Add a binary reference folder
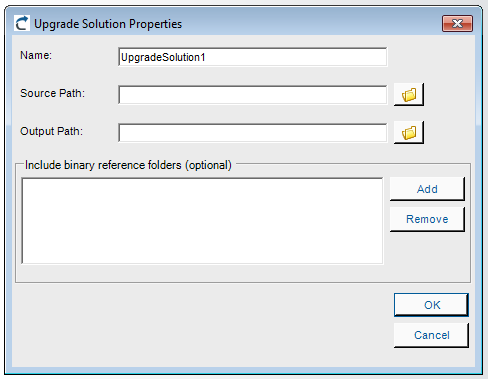 427,189
